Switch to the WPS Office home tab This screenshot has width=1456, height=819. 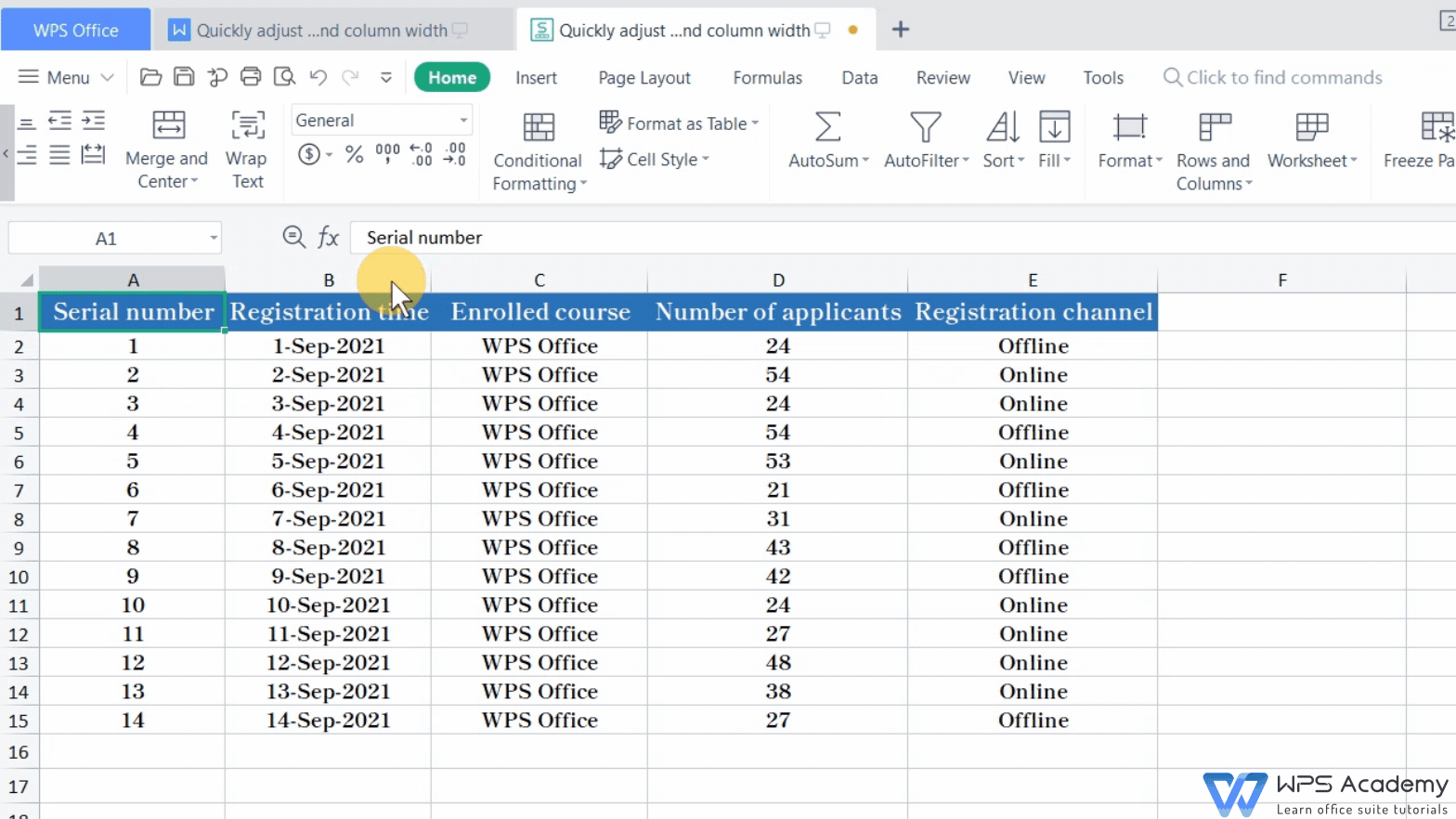pos(75,30)
